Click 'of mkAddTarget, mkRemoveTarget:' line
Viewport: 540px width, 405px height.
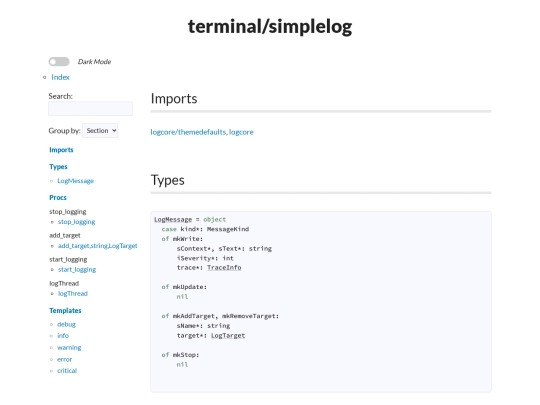point(220,316)
